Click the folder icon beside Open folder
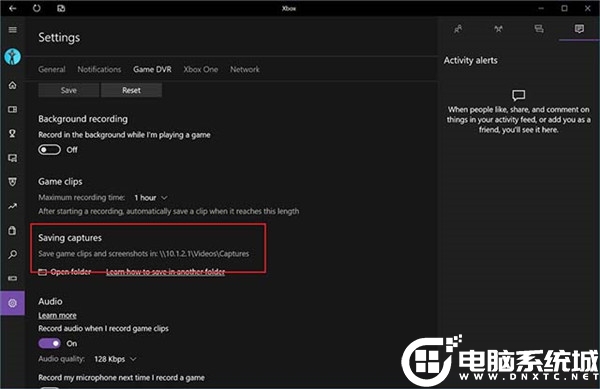The width and height of the screenshot is (600, 389). coord(42,272)
